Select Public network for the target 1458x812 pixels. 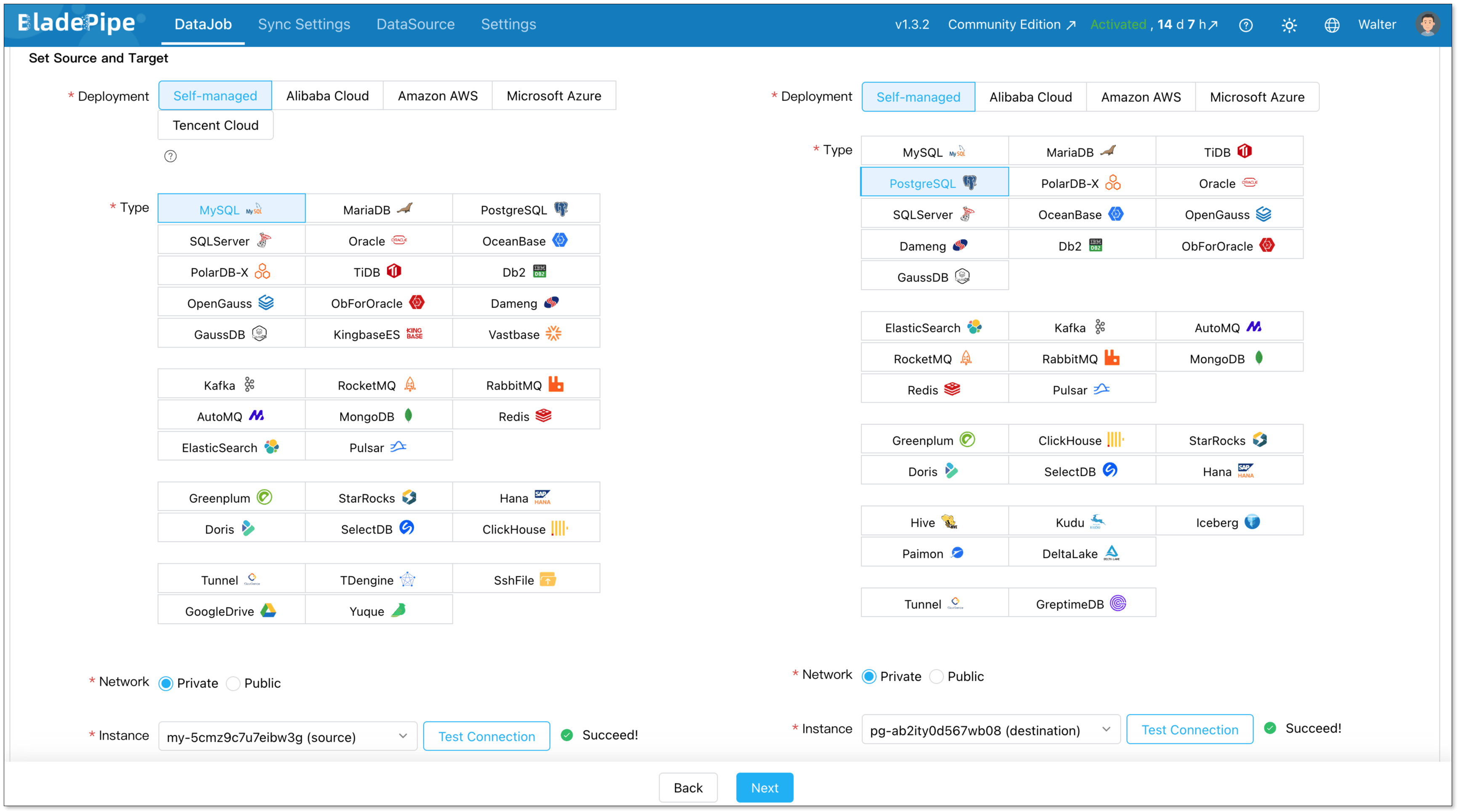coord(937,676)
